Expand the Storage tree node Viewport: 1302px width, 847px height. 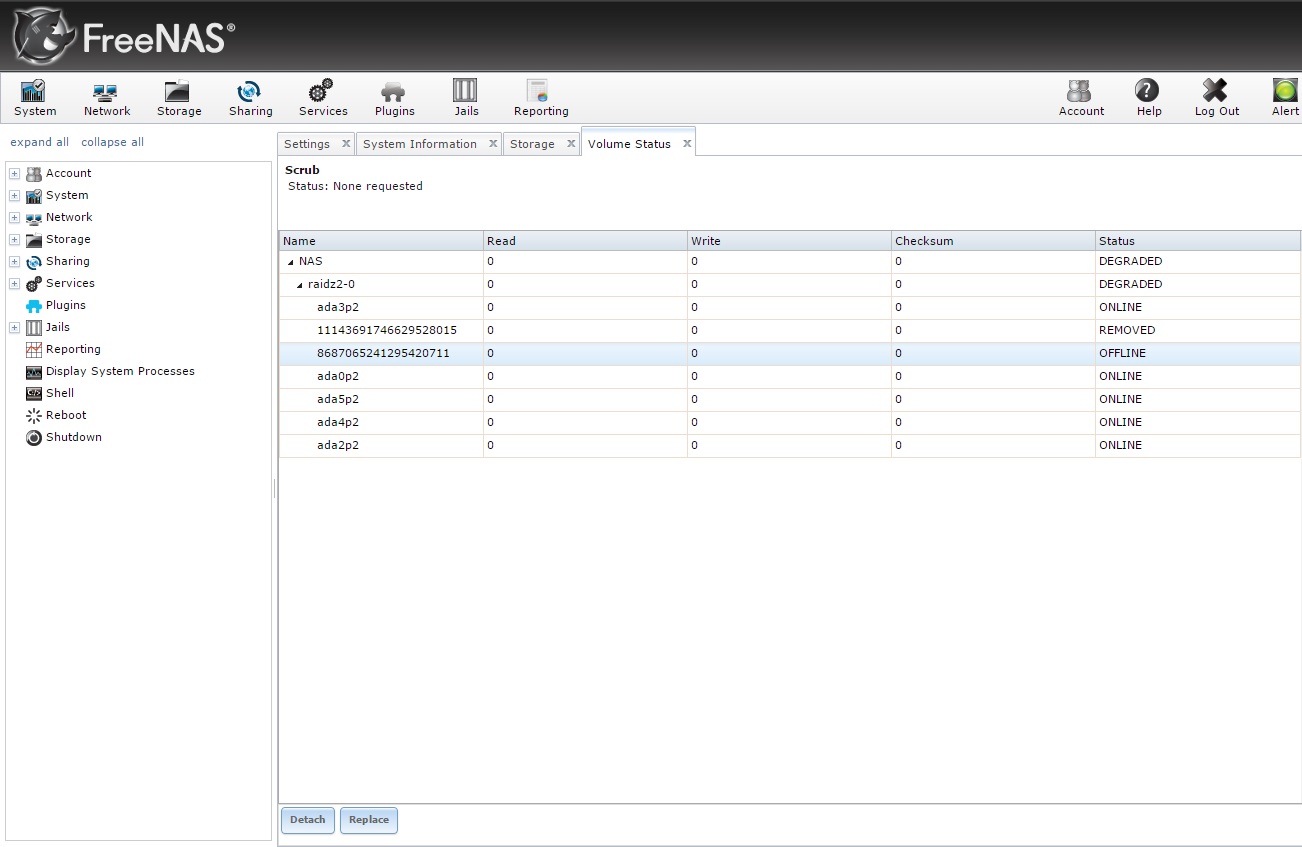(x=15, y=240)
